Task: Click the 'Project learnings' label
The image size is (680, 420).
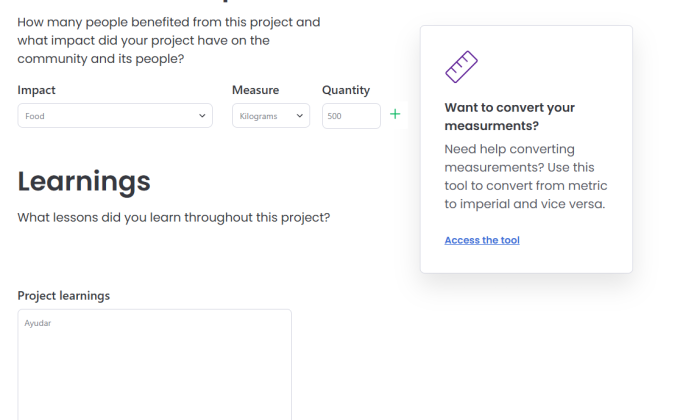Action: [x=64, y=296]
